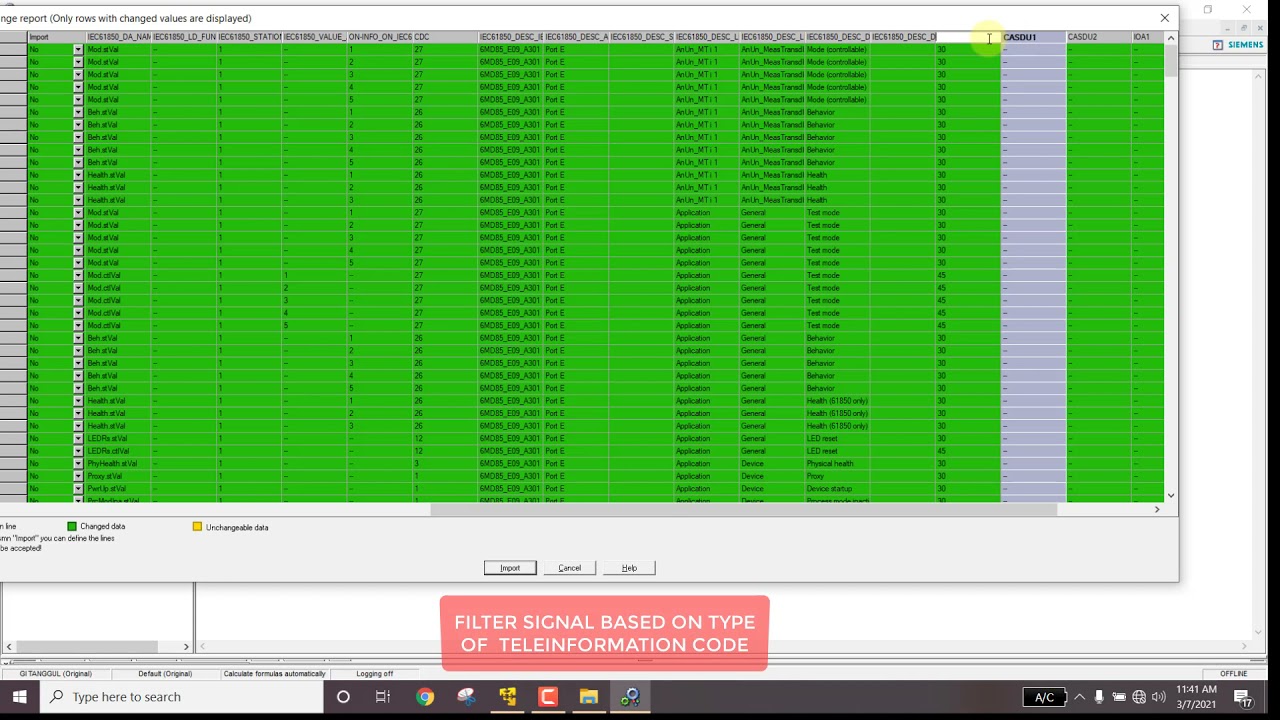Show hidden system tray icons
The width and height of the screenshot is (1280, 720).
[1079, 697]
